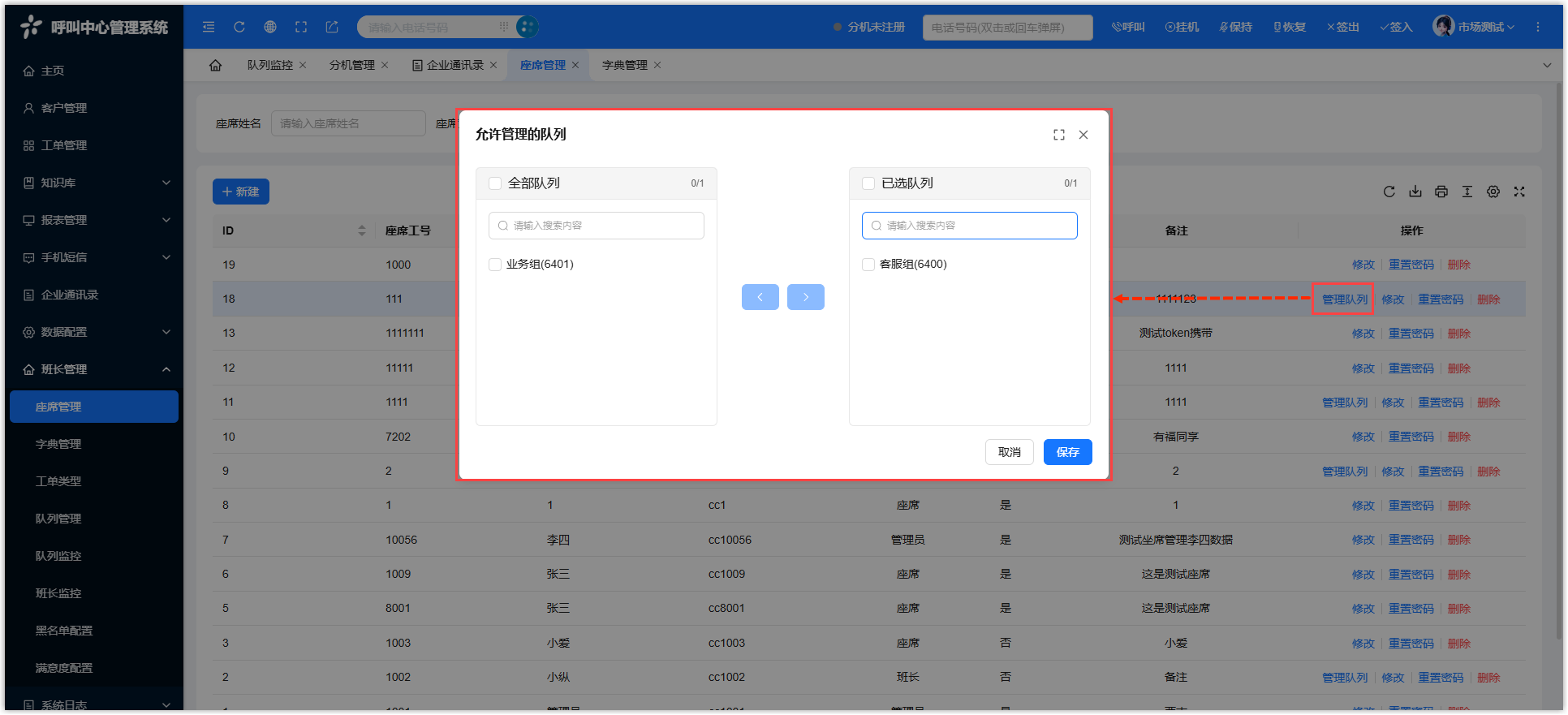Open 队列管理 in the sidebar
Image resolution: width=1568 pixels, height=715 pixels.
58,519
